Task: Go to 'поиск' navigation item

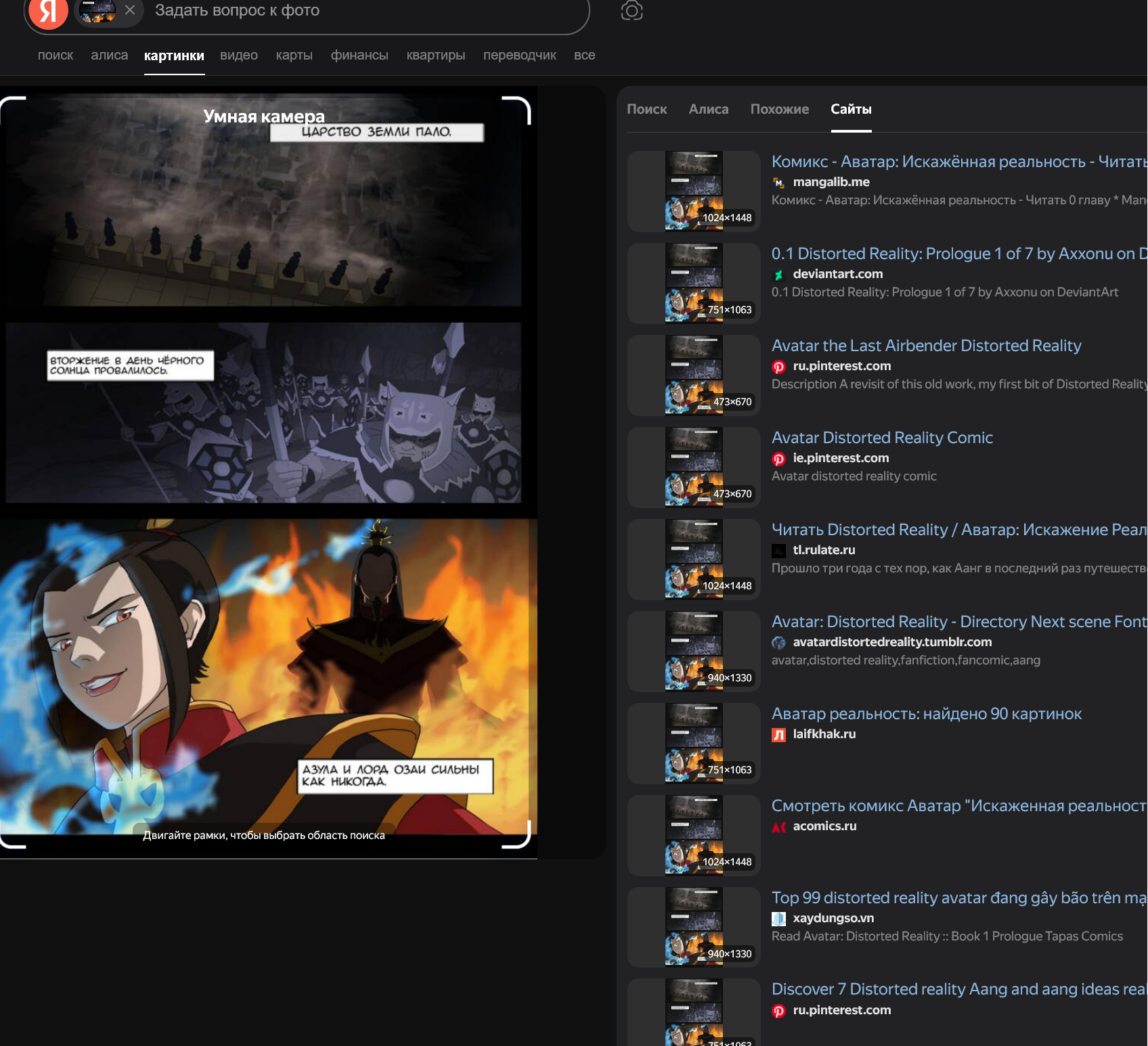Action: point(56,55)
